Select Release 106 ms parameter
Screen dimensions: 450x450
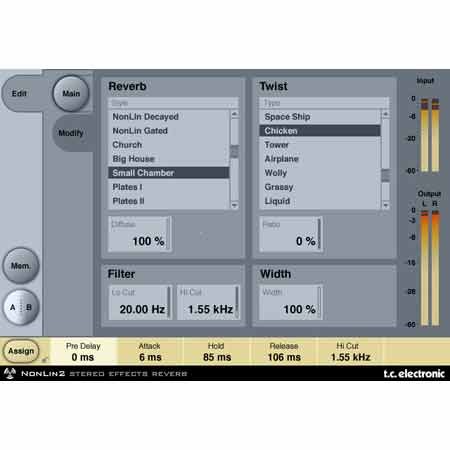[x=284, y=352]
